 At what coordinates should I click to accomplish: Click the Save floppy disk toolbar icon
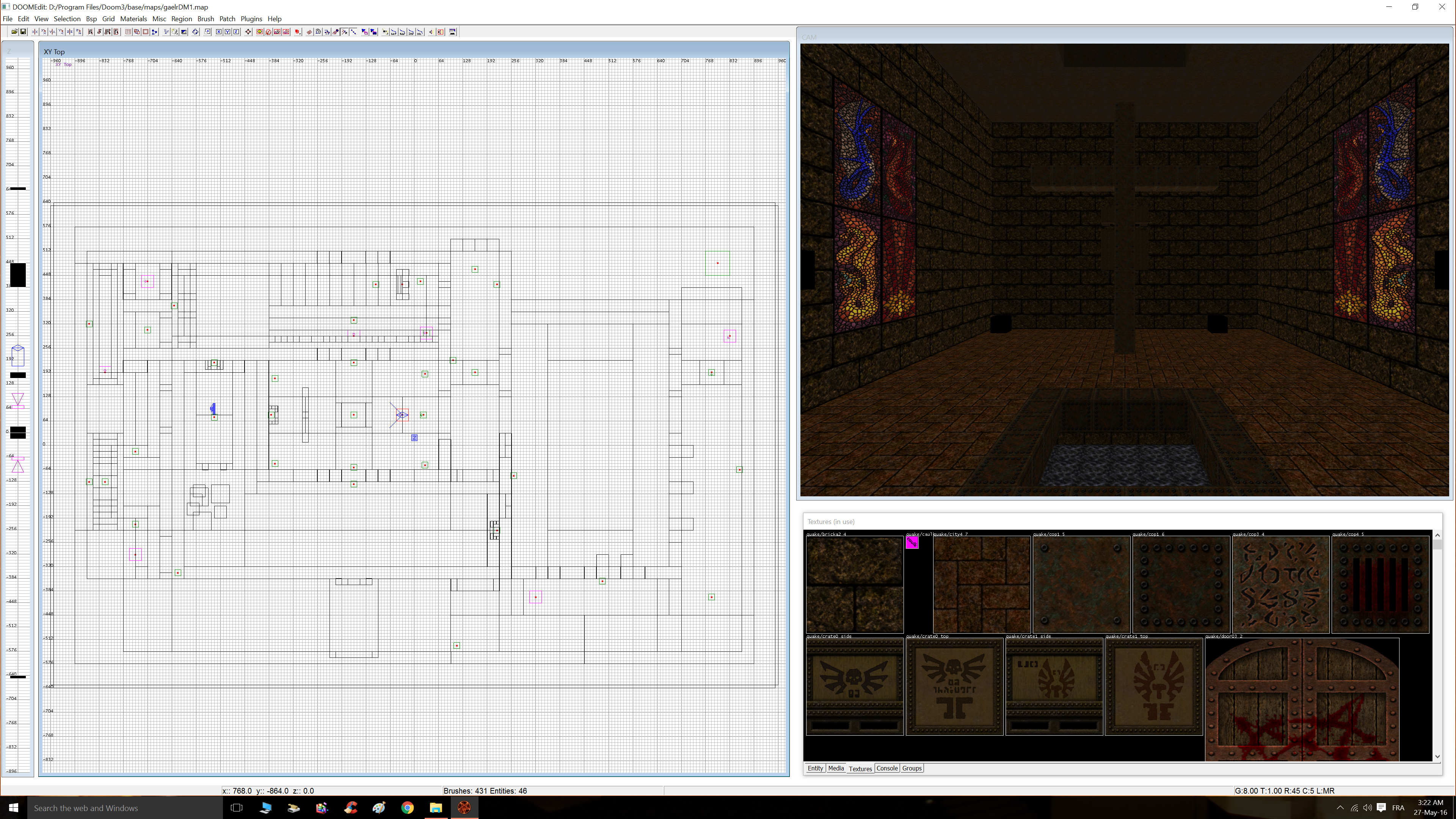[23, 32]
